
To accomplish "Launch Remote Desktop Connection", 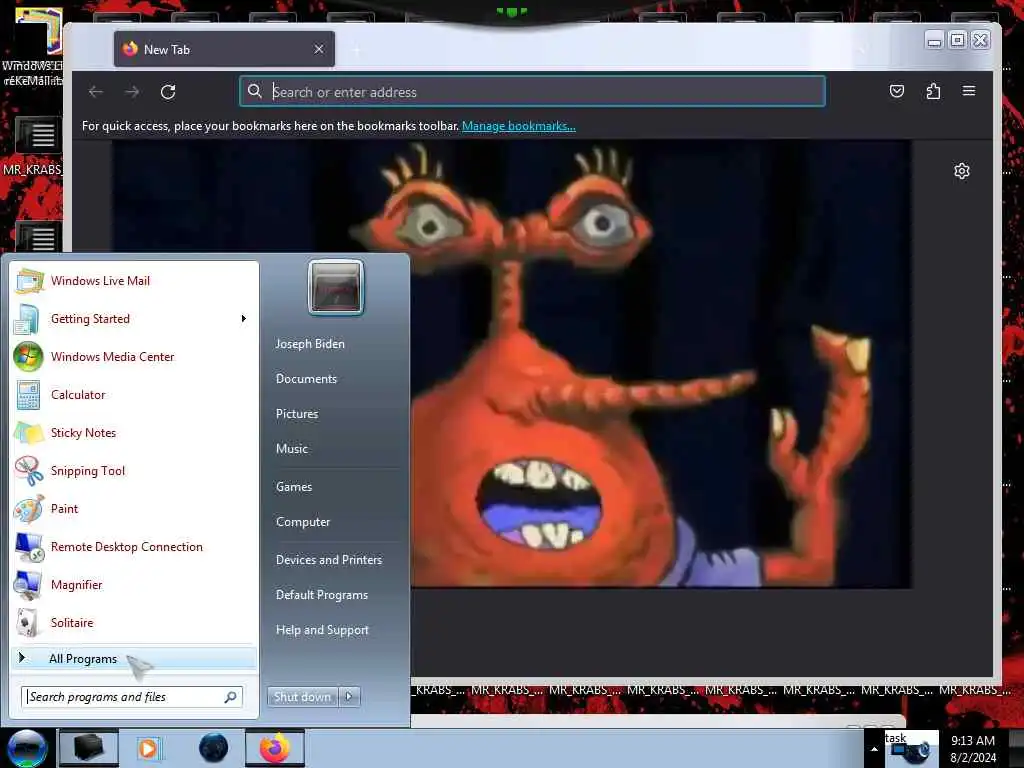I will coord(134,547).
